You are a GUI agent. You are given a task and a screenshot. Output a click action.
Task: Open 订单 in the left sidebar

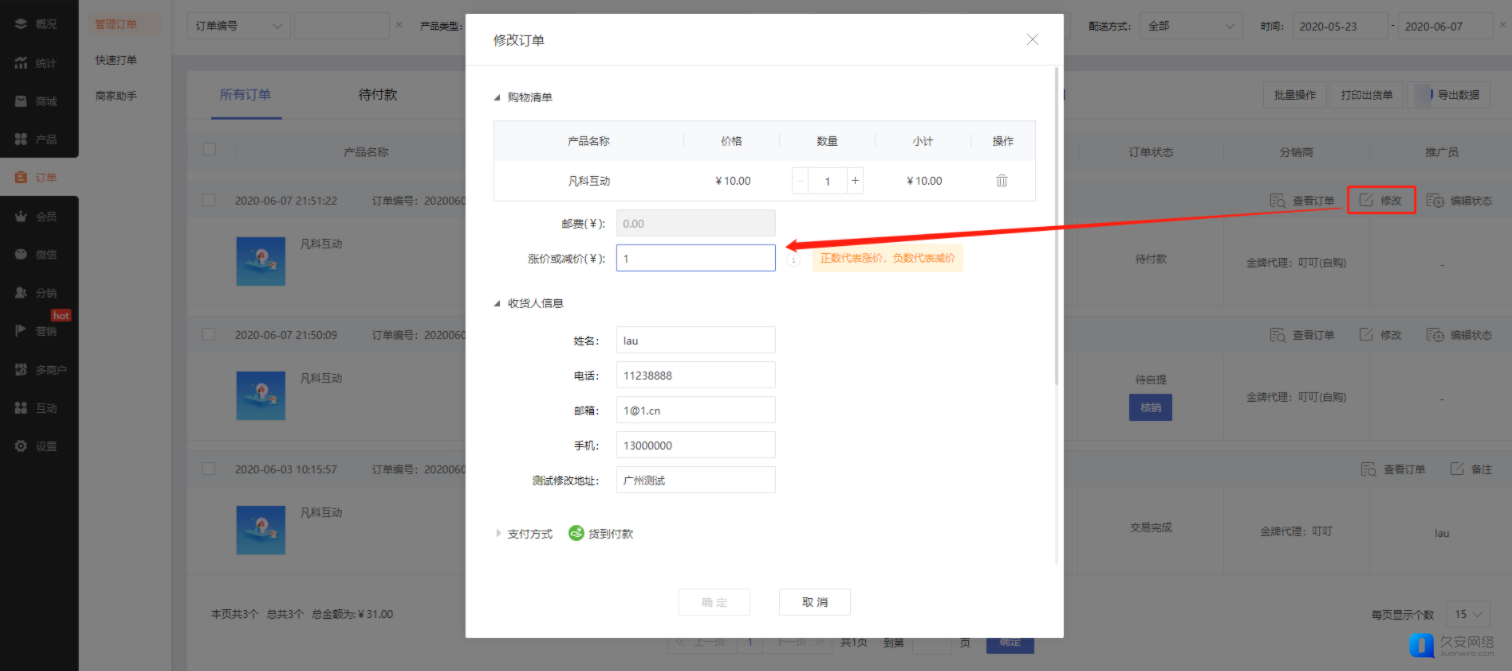tap(38, 178)
